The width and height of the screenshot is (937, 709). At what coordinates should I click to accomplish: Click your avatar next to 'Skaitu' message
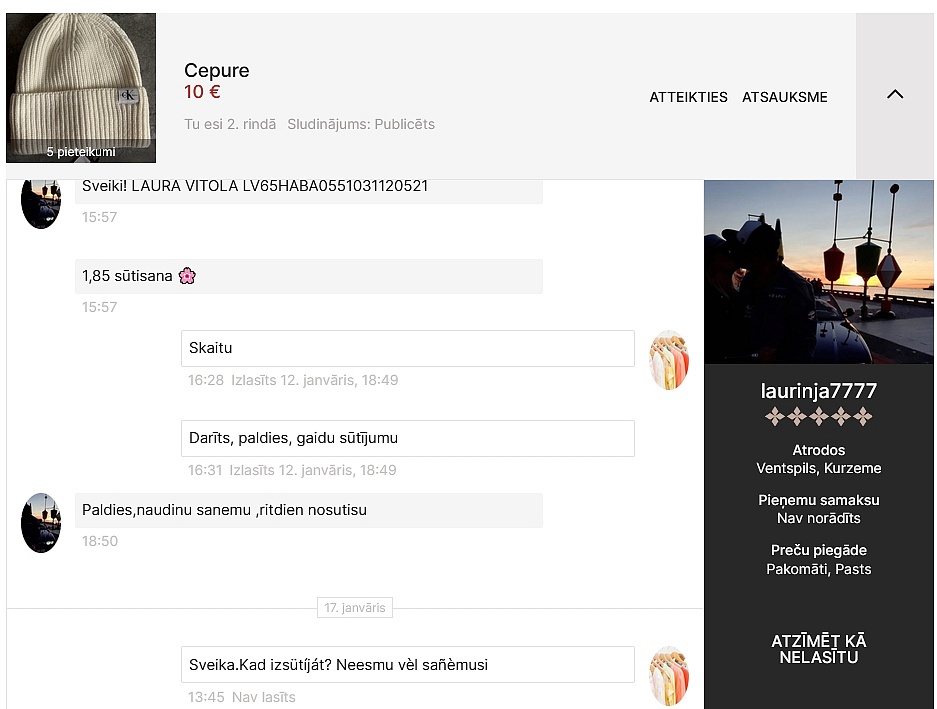[x=668, y=360]
